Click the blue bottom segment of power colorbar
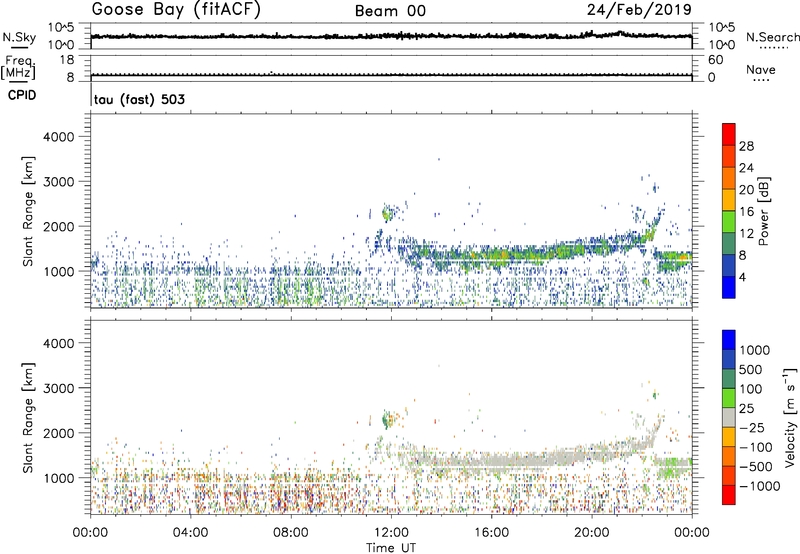This screenshot has width=800, height=554. click(729, 287)
